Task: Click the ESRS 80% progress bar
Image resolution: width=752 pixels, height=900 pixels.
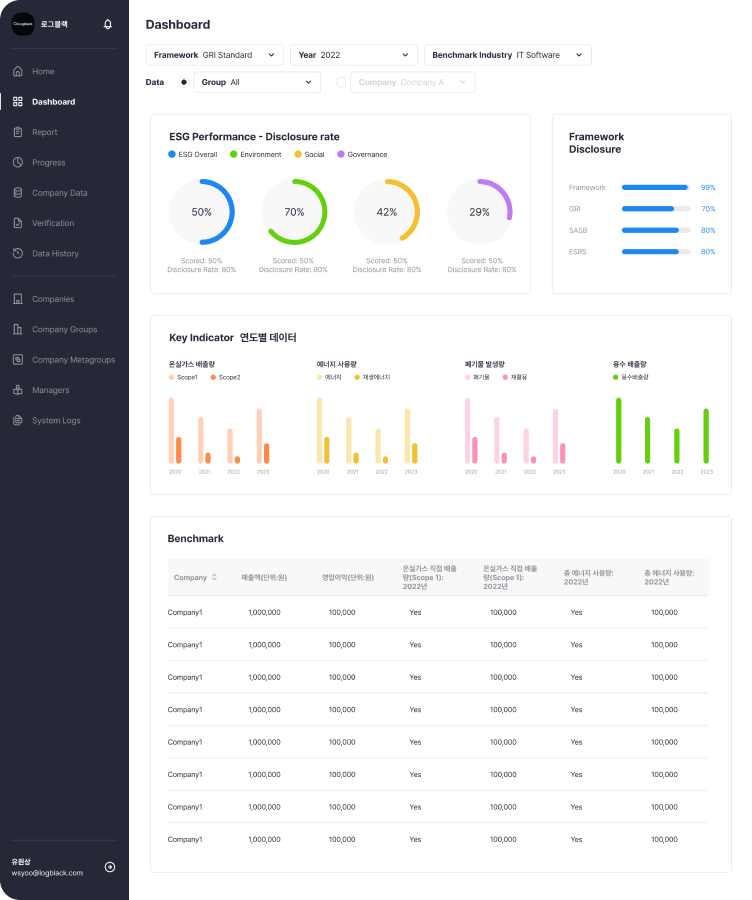Action: (656, 251)
